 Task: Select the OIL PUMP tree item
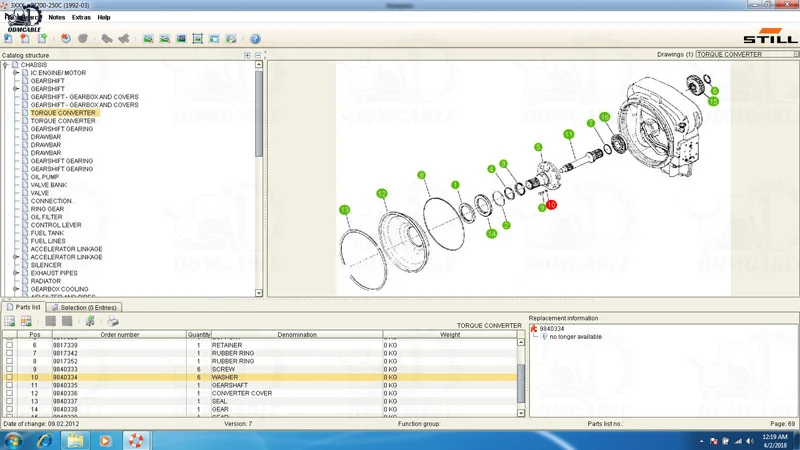point(45,177)
